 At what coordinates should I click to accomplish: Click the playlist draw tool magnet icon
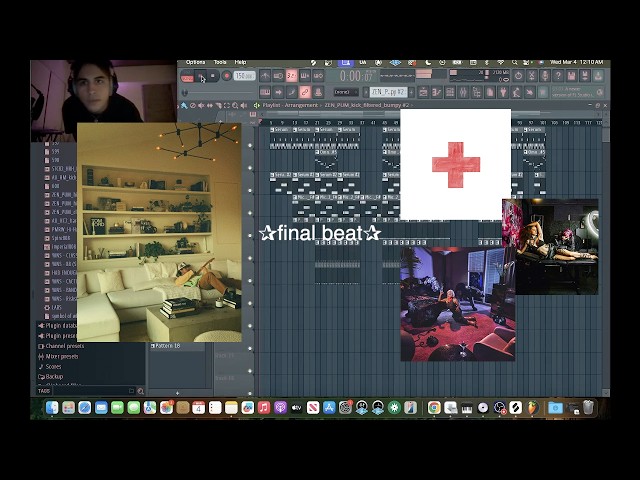tap(184, 105)
